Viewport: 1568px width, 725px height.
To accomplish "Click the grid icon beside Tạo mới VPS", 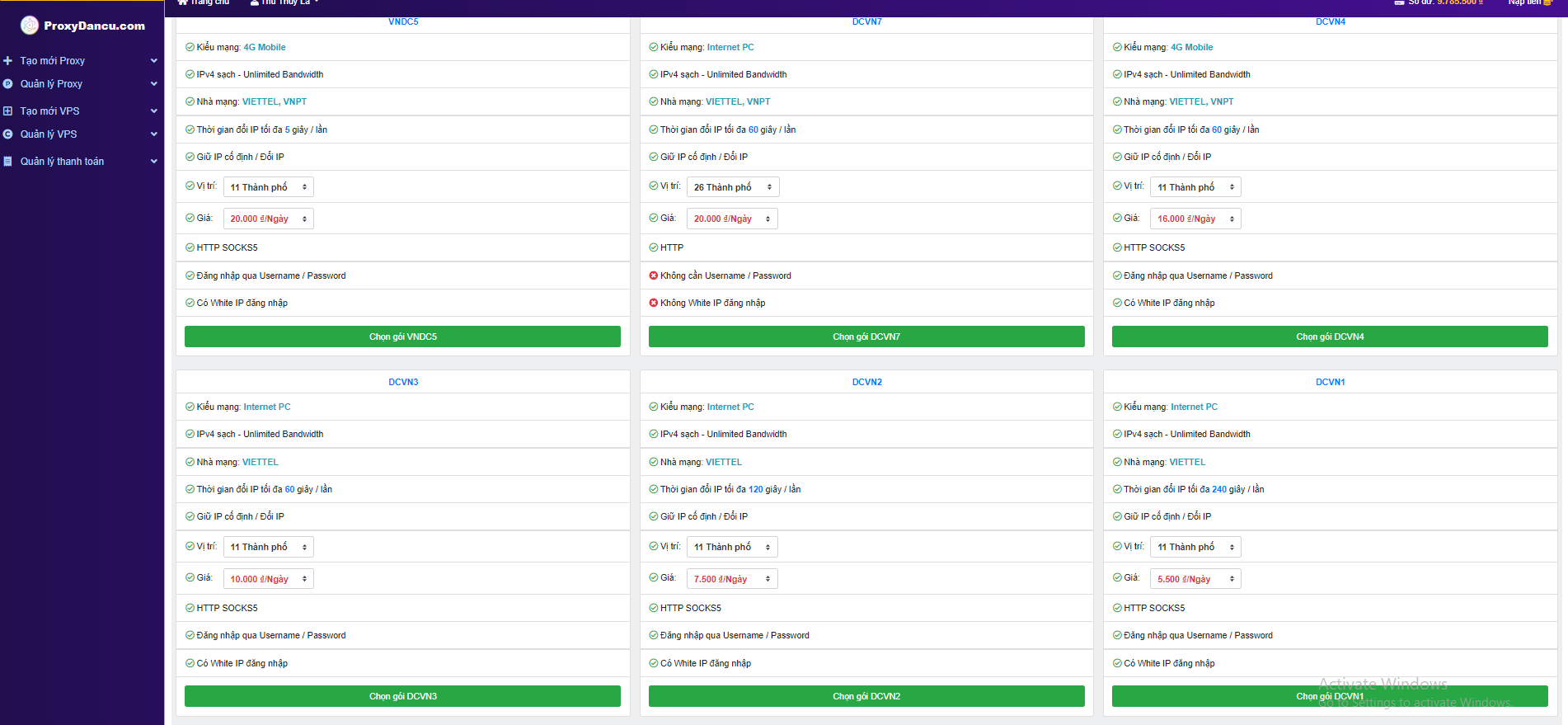I will pyautogui.click(x=7, y=111).
